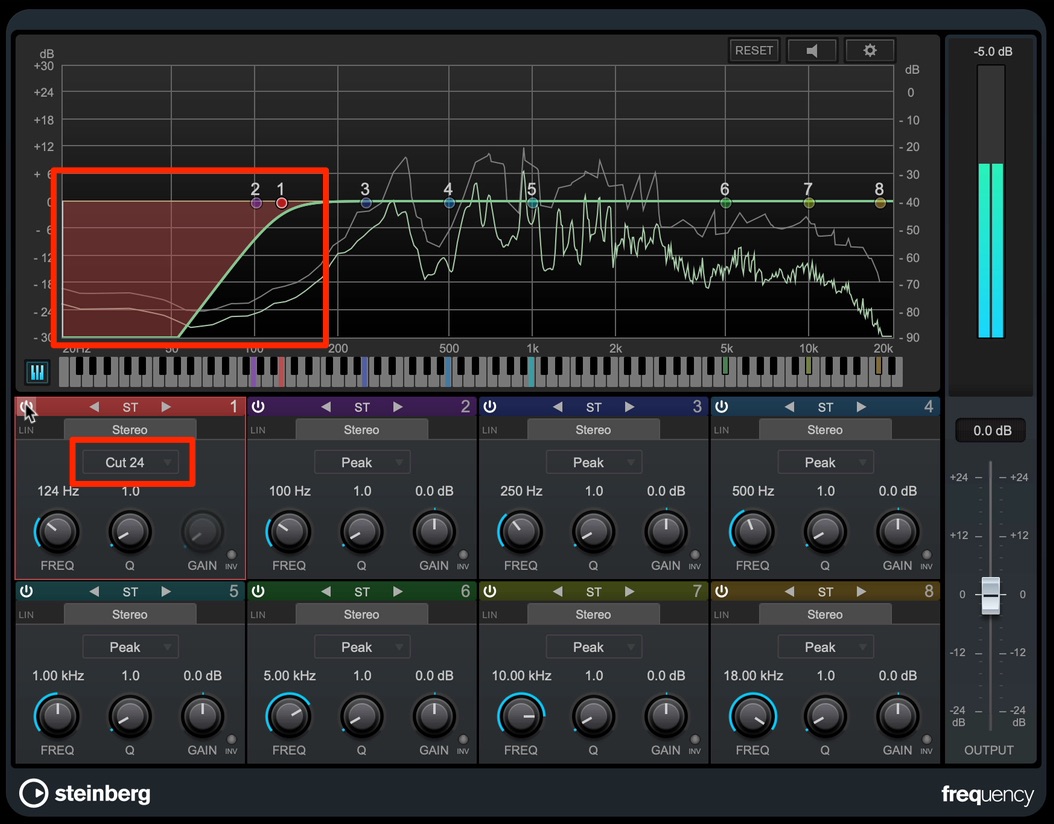1054x824 pixels.
Task: Click band 3 left arrow next to ST
Action: (x=557, y=407)
